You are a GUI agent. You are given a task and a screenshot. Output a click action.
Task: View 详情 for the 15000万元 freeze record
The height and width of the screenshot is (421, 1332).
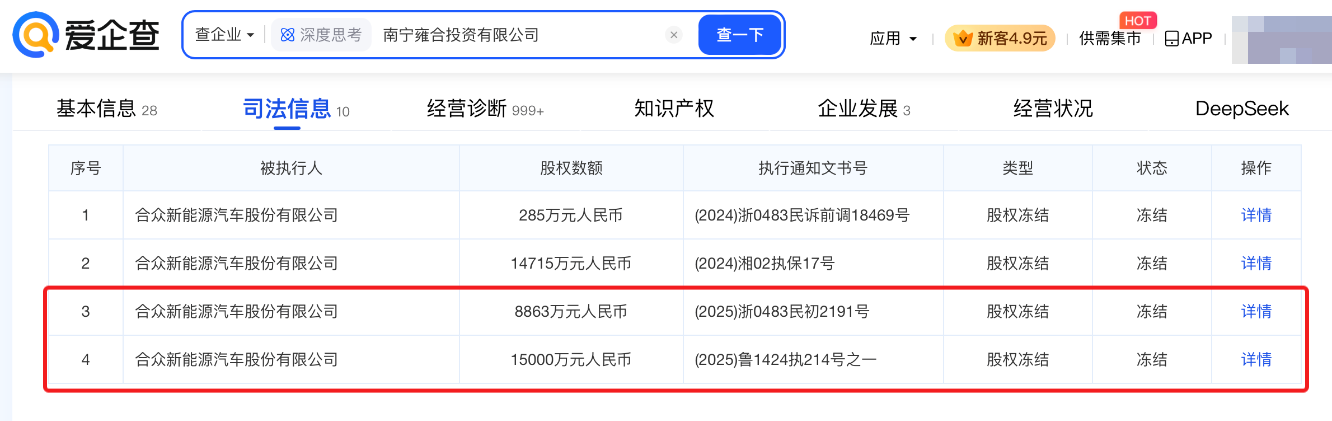(x=1256, y=359)
